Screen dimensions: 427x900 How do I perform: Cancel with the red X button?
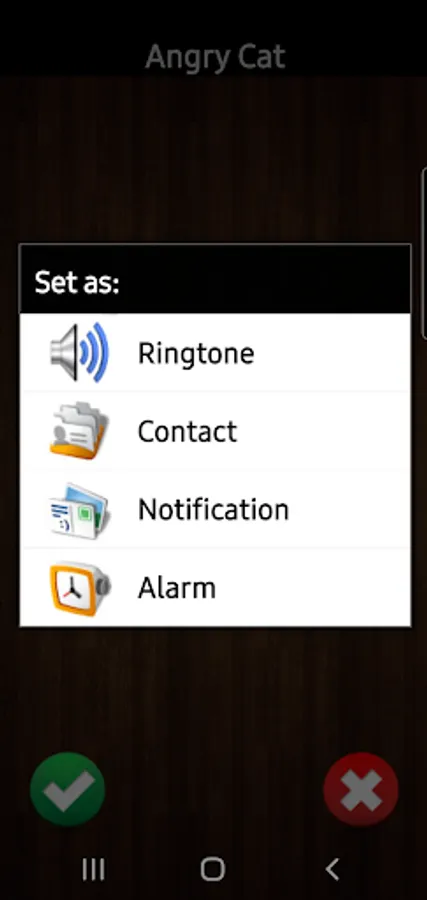point(361,789)
